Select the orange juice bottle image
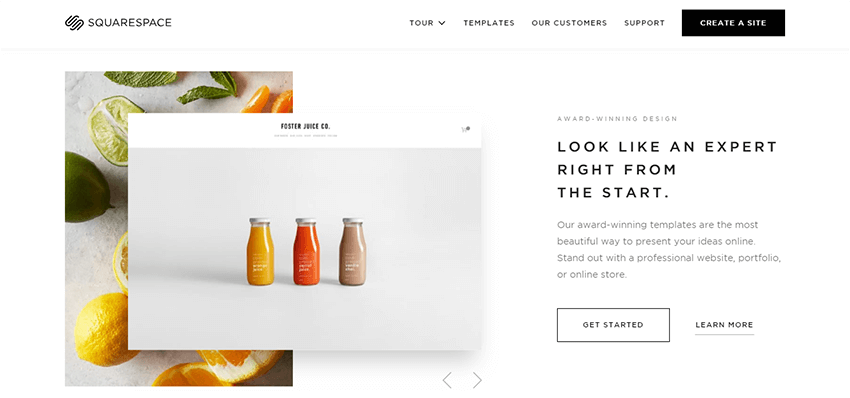Image resolution: width=850 pixels, height=398 pixels. 260,252
